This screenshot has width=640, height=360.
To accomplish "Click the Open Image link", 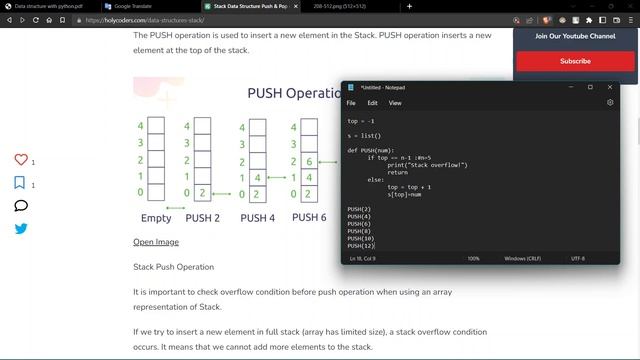I will (156, 242).
